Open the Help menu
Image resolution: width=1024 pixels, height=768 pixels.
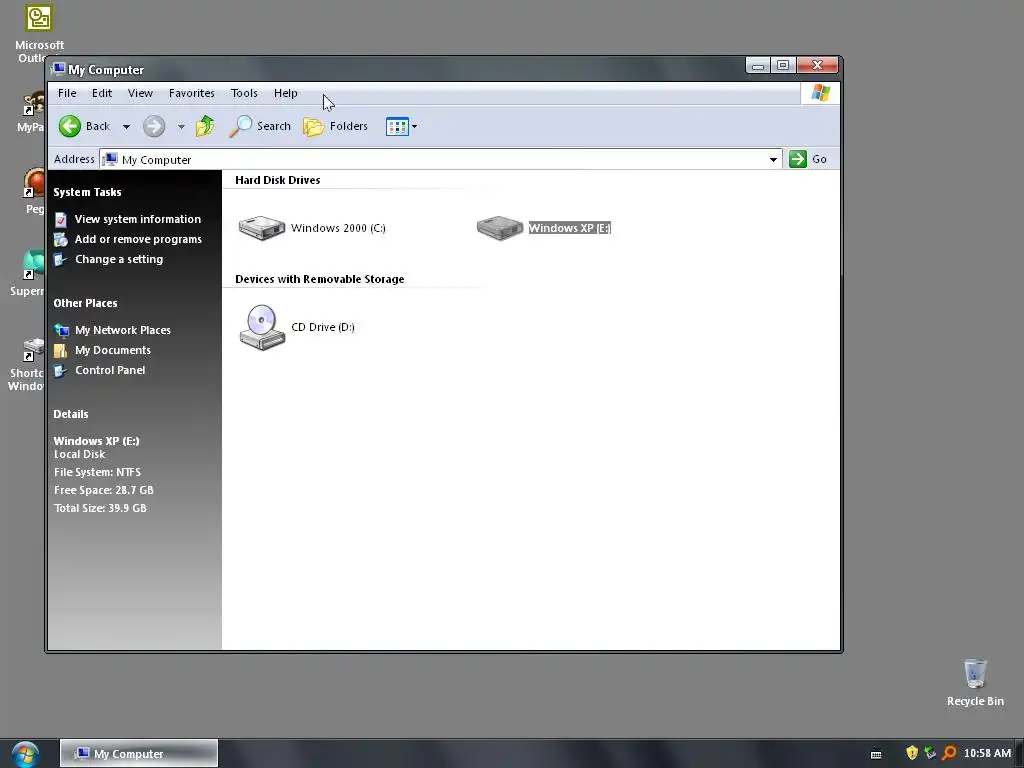coord(285,93)
